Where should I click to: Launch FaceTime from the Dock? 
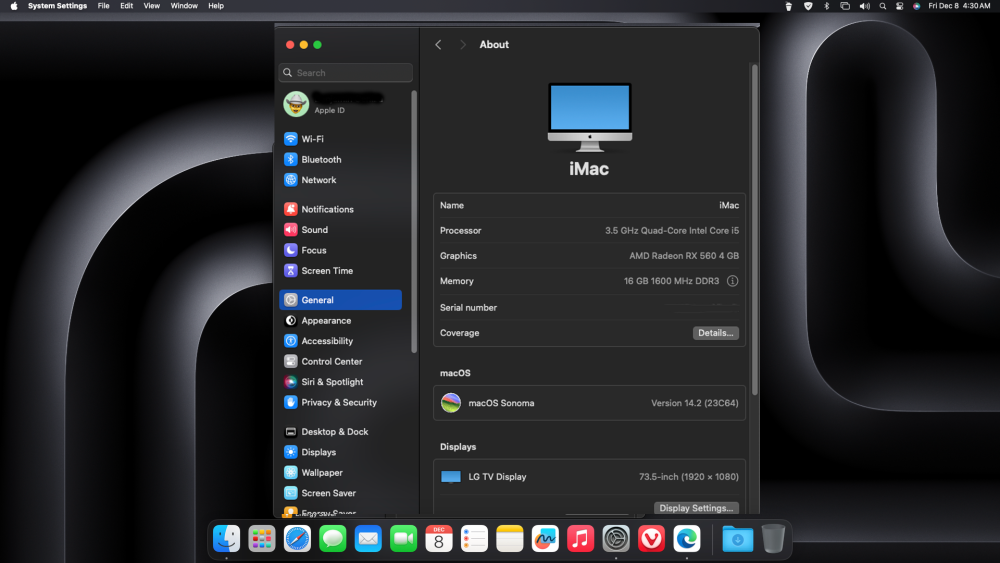tap(404, 539)
